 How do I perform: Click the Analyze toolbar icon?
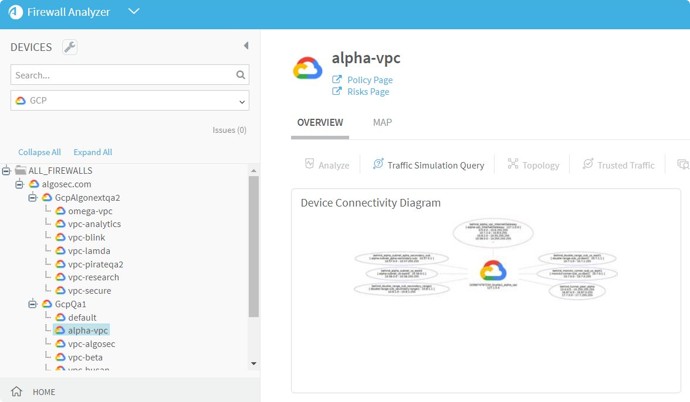pyautogui.click(x=326, y=164)
